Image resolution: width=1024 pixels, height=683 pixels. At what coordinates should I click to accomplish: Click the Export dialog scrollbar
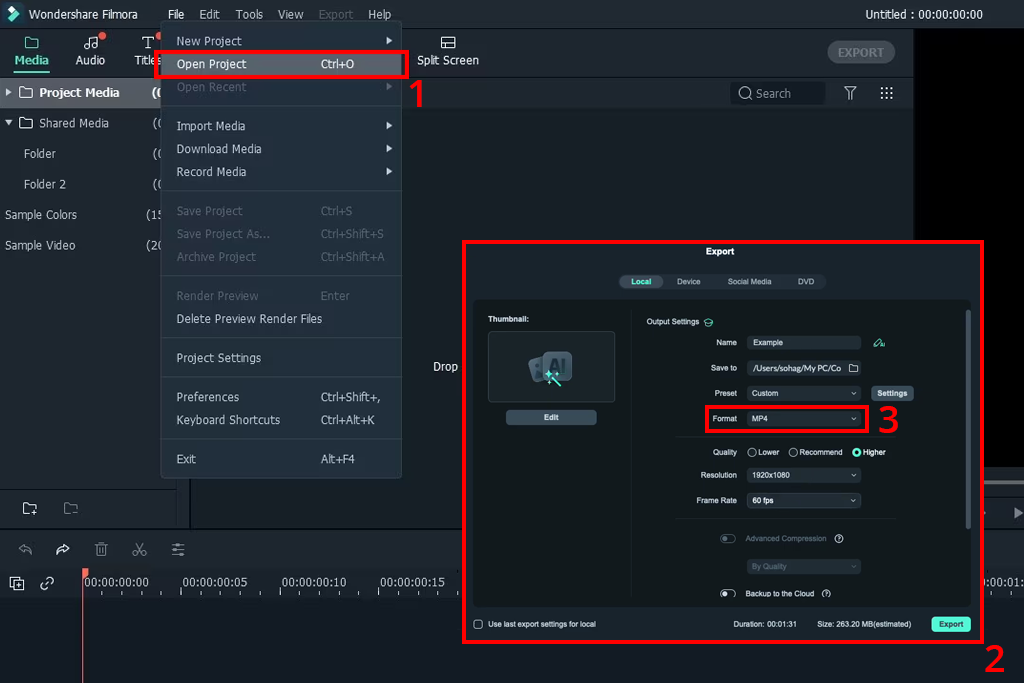(968, 419)
